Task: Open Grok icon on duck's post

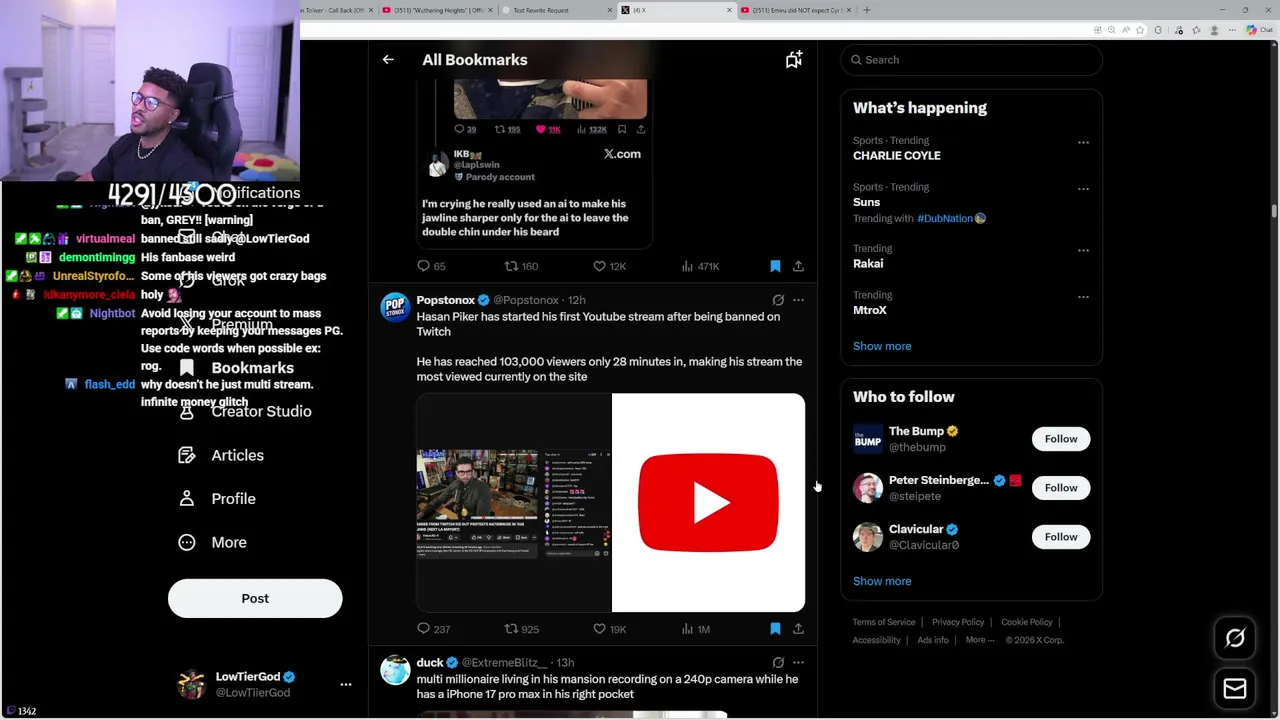Action: (x=778, y=662)
